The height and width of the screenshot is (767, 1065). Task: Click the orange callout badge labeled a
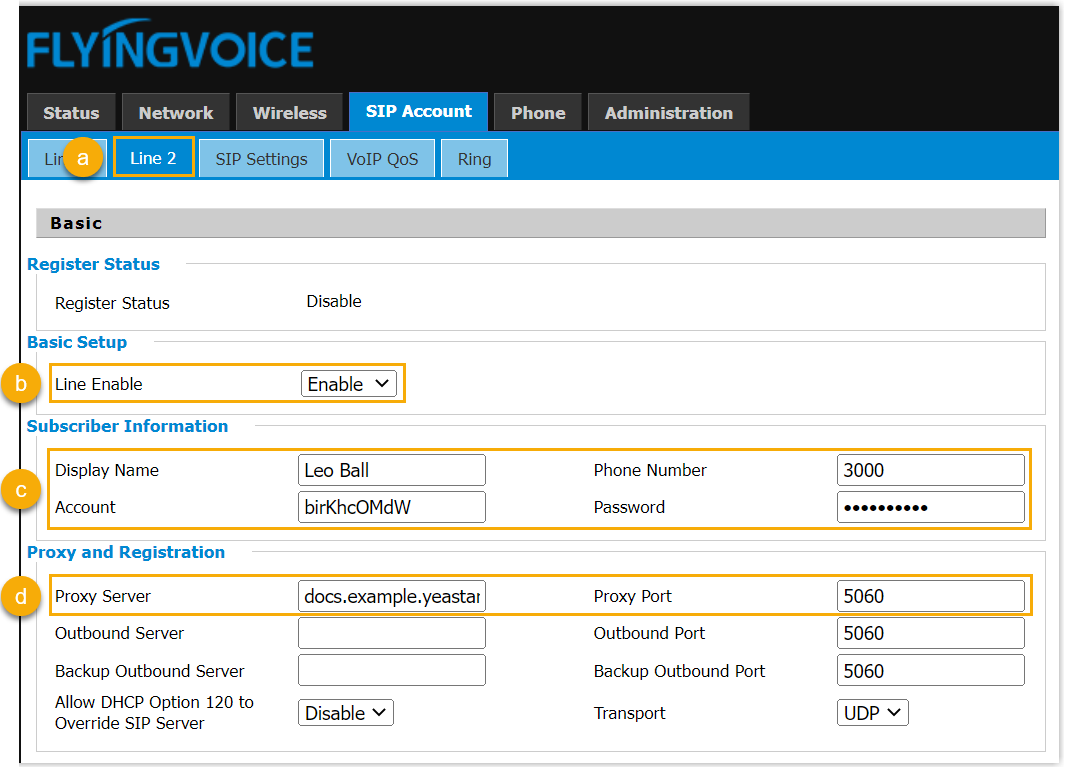84,158
